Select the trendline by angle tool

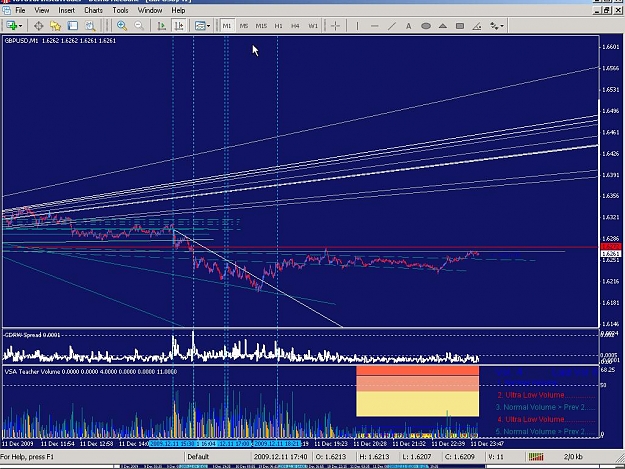click(x=477, y=26)
